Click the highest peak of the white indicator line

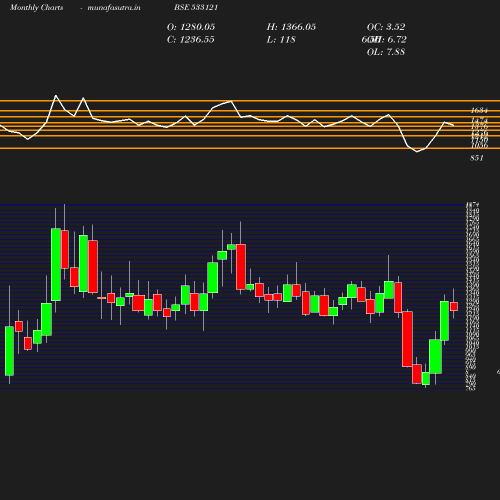56,96
